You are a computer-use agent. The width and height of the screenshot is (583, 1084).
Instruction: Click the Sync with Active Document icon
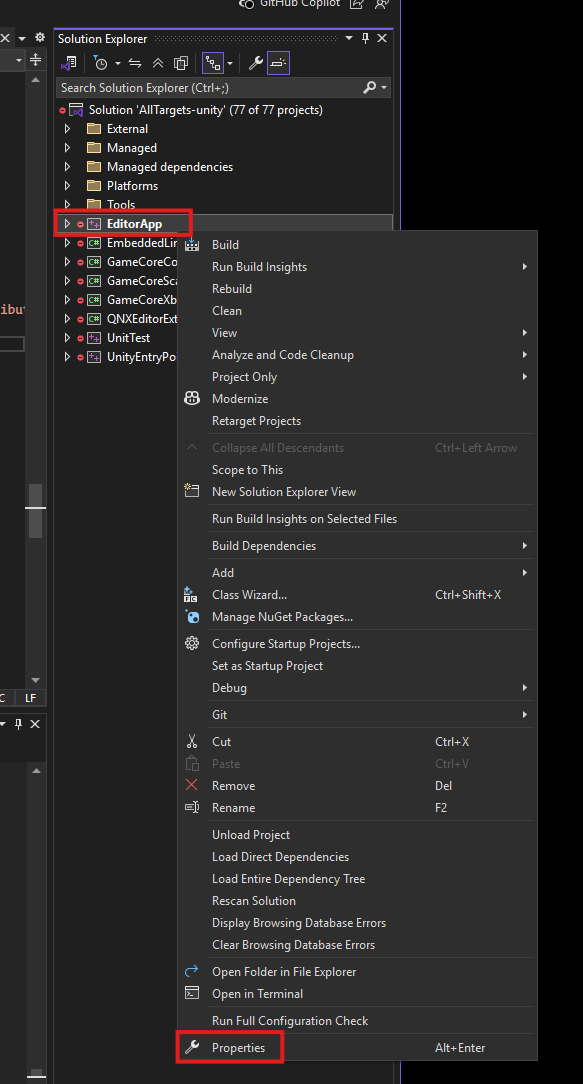tap(136, 64)
